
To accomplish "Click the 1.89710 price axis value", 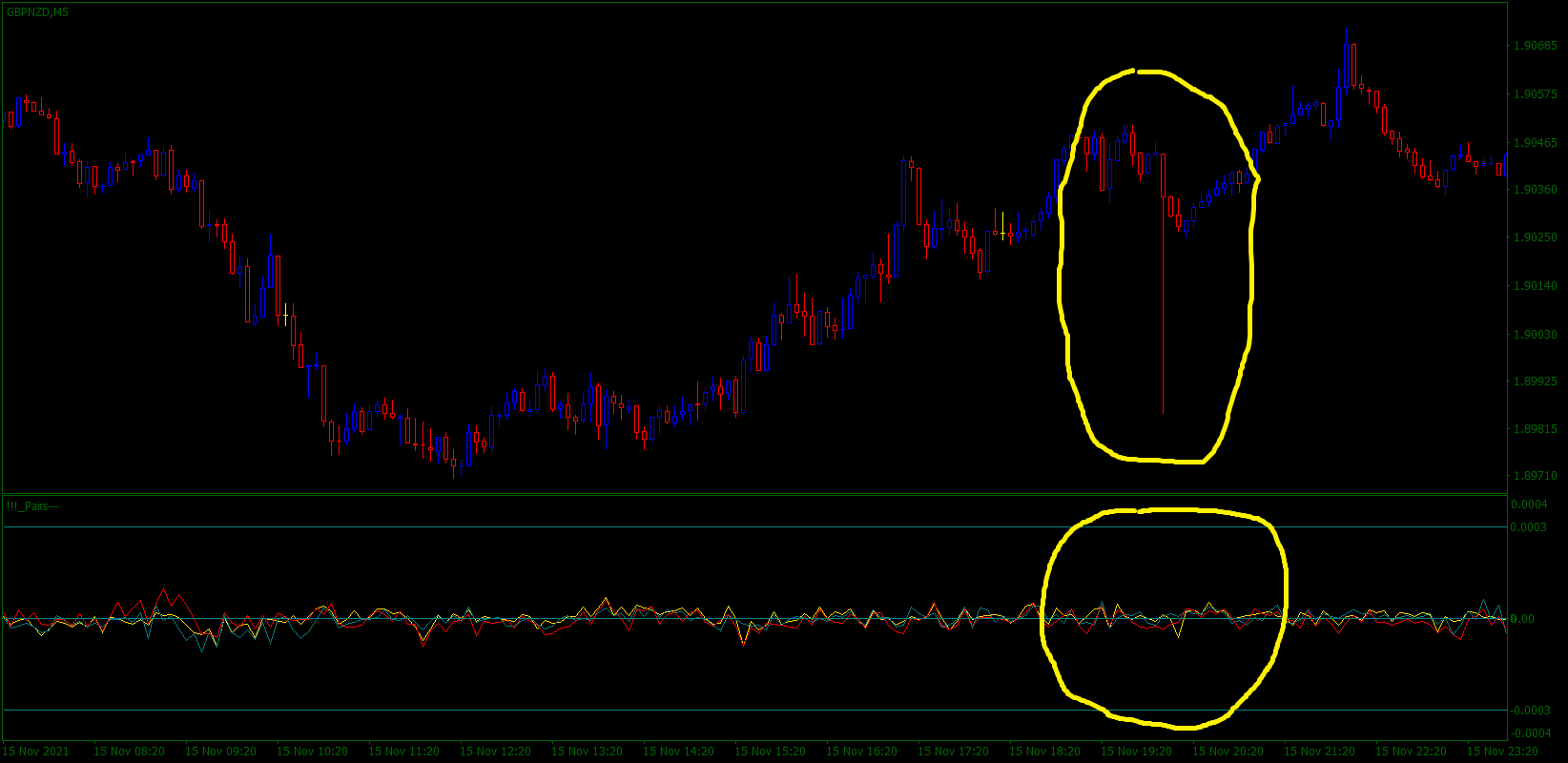I will click(1537, 475).
